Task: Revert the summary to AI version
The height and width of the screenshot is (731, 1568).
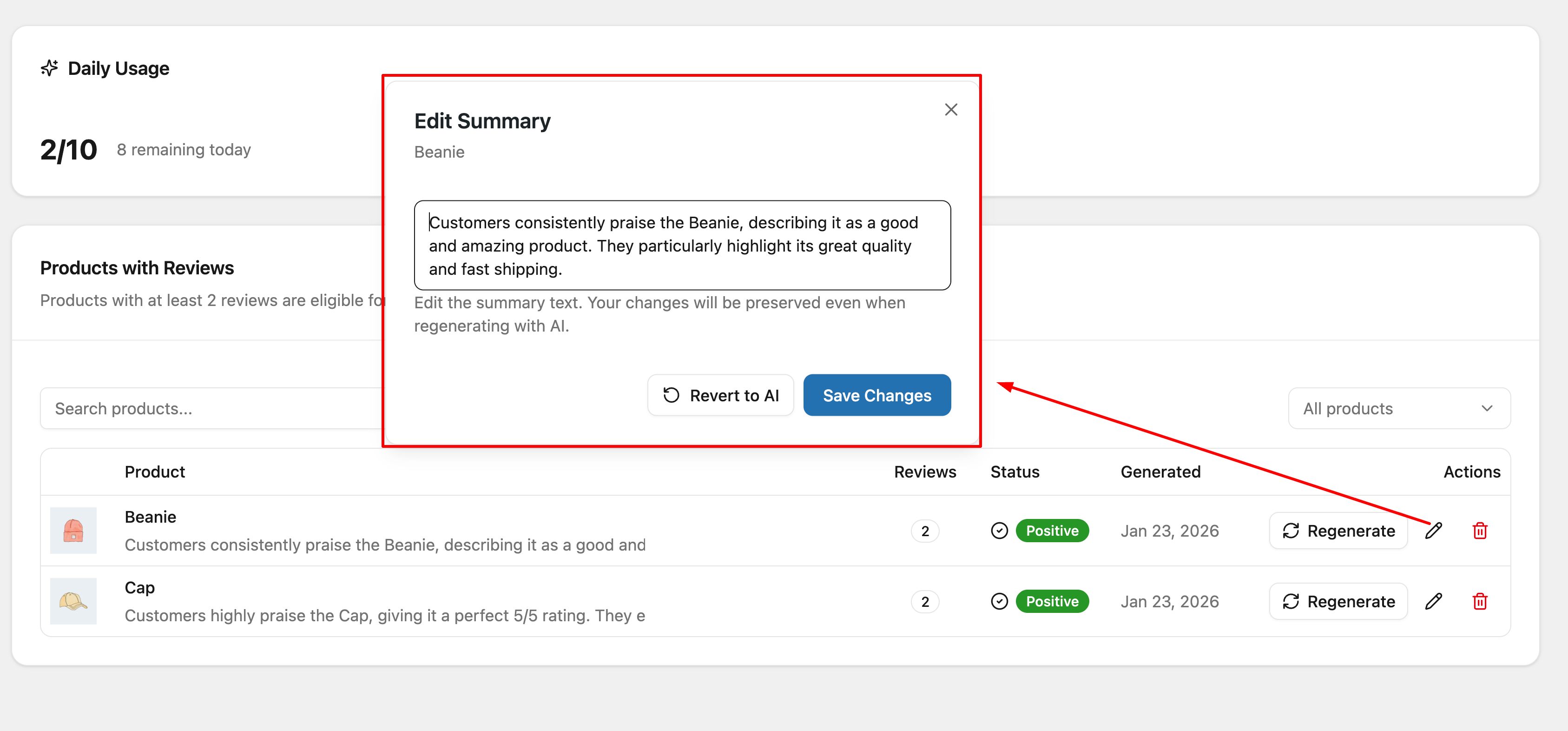Action: pyautogui.click(x=720, y=395)
